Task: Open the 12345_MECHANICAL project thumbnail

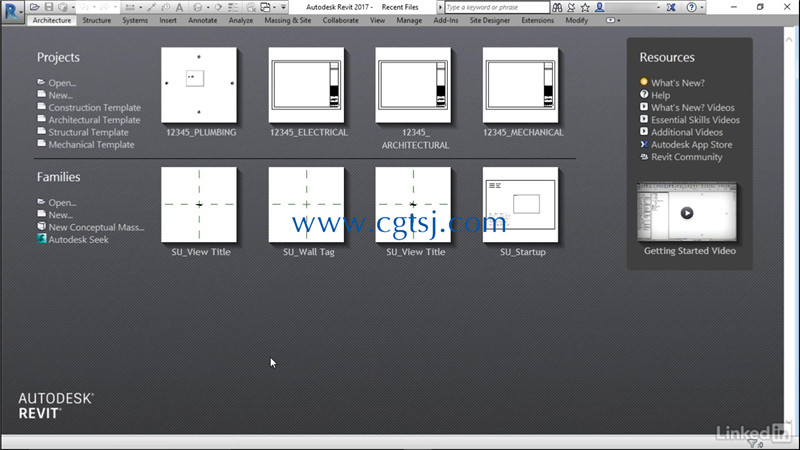Action: tap(520, 85)
